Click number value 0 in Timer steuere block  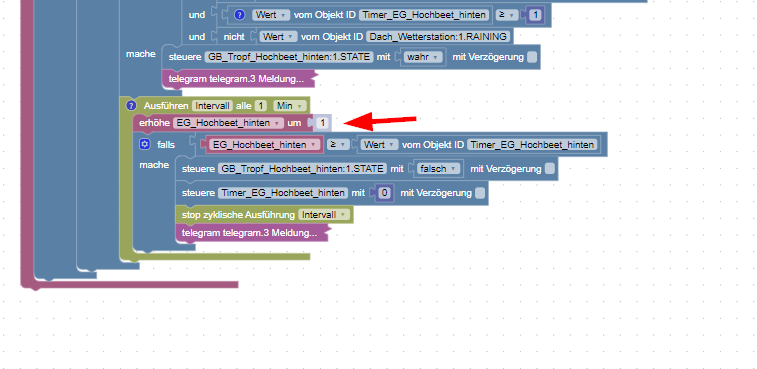pyautogui.click(x=384, y=193)
